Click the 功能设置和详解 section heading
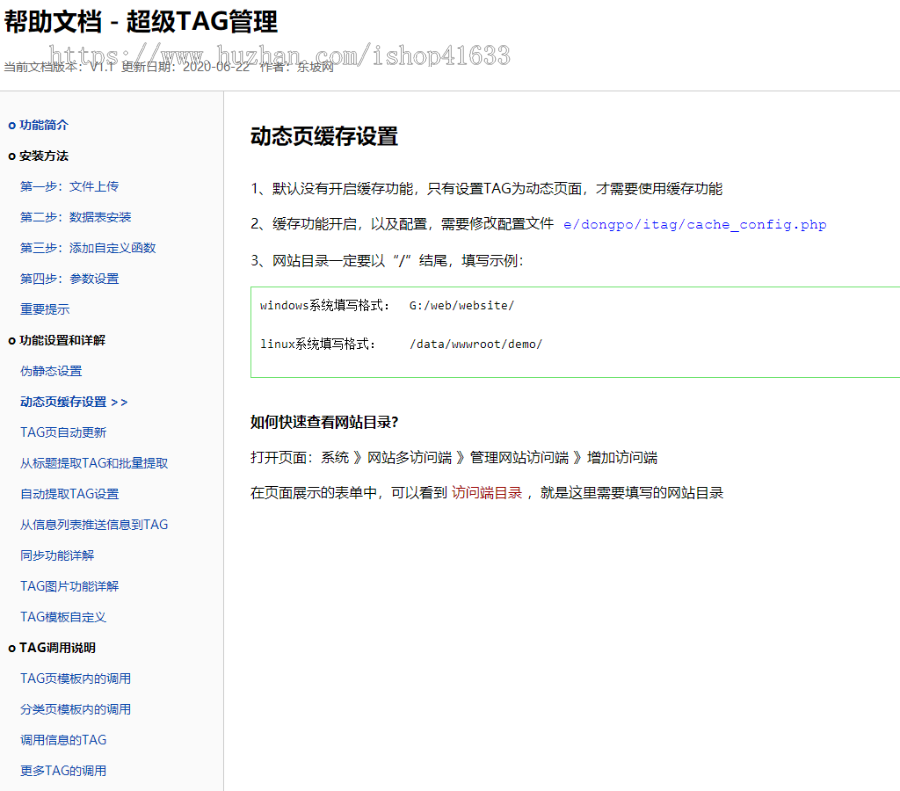Image resolution: width=900 pixels, height=791 pixels. click(x=62, y=340)
